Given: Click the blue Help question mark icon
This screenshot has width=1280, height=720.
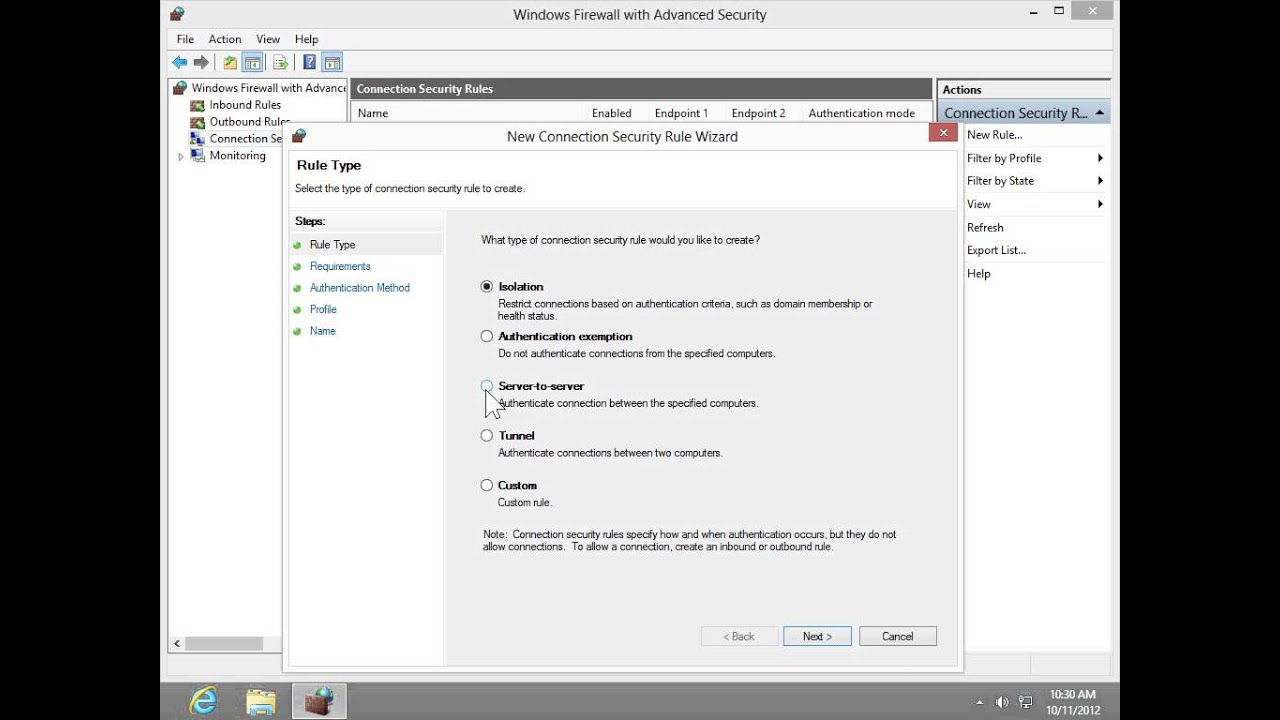Looking at the screenshot, I should click(309, 62).
